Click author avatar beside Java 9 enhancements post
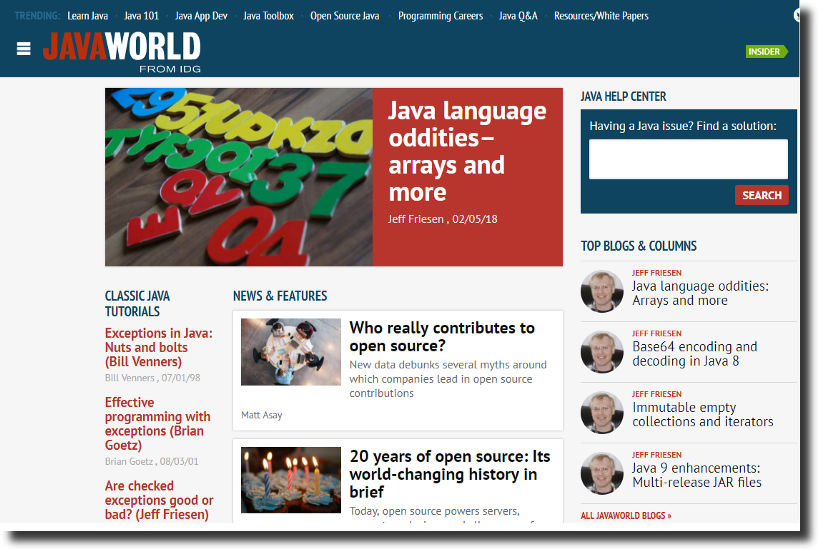This screenshot has width=818, height=549. [x=602, y=473]
